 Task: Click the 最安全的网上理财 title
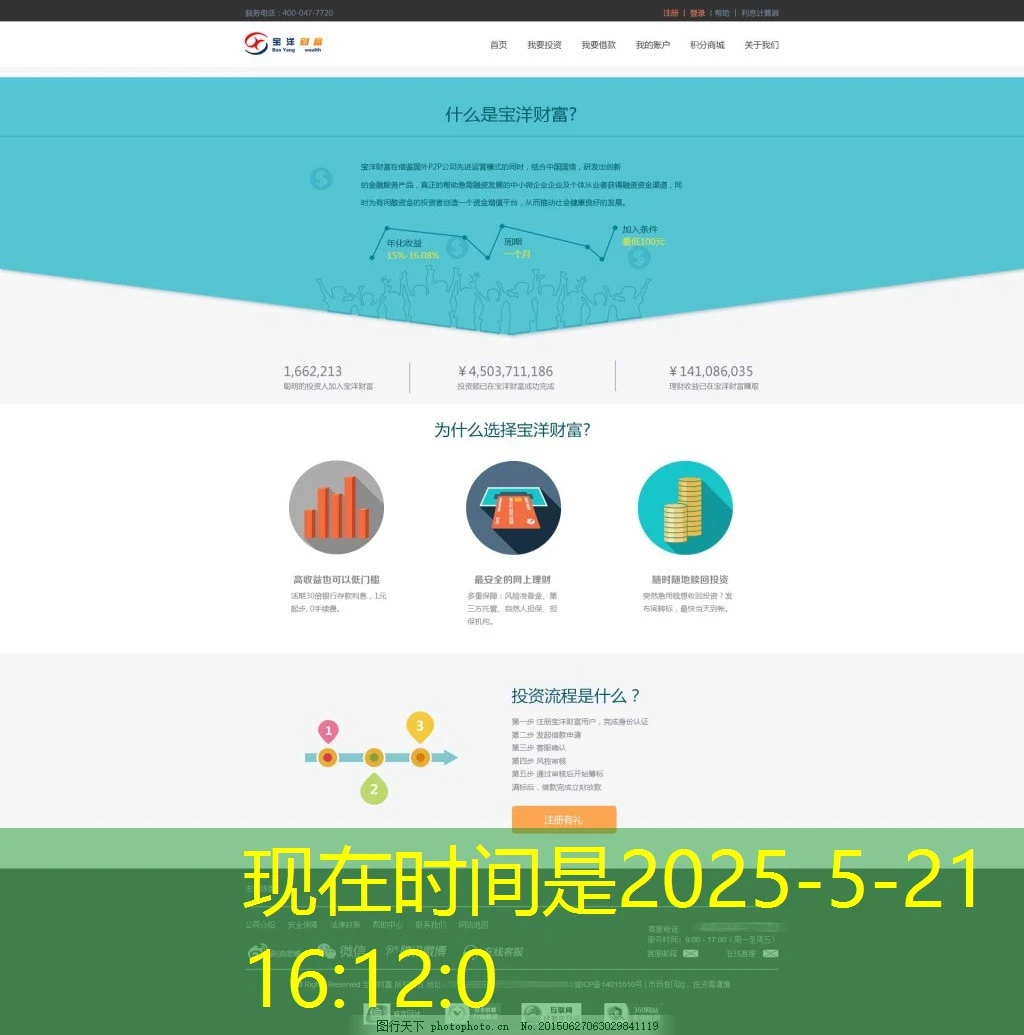[x=512, y=580]
